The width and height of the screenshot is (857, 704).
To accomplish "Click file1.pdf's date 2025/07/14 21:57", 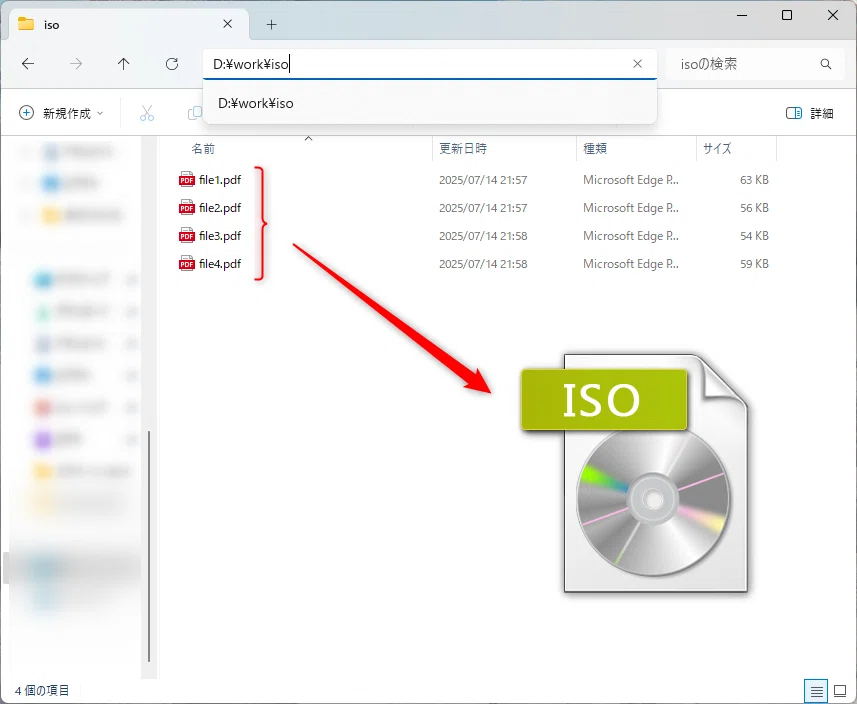I will coord(483,180).
